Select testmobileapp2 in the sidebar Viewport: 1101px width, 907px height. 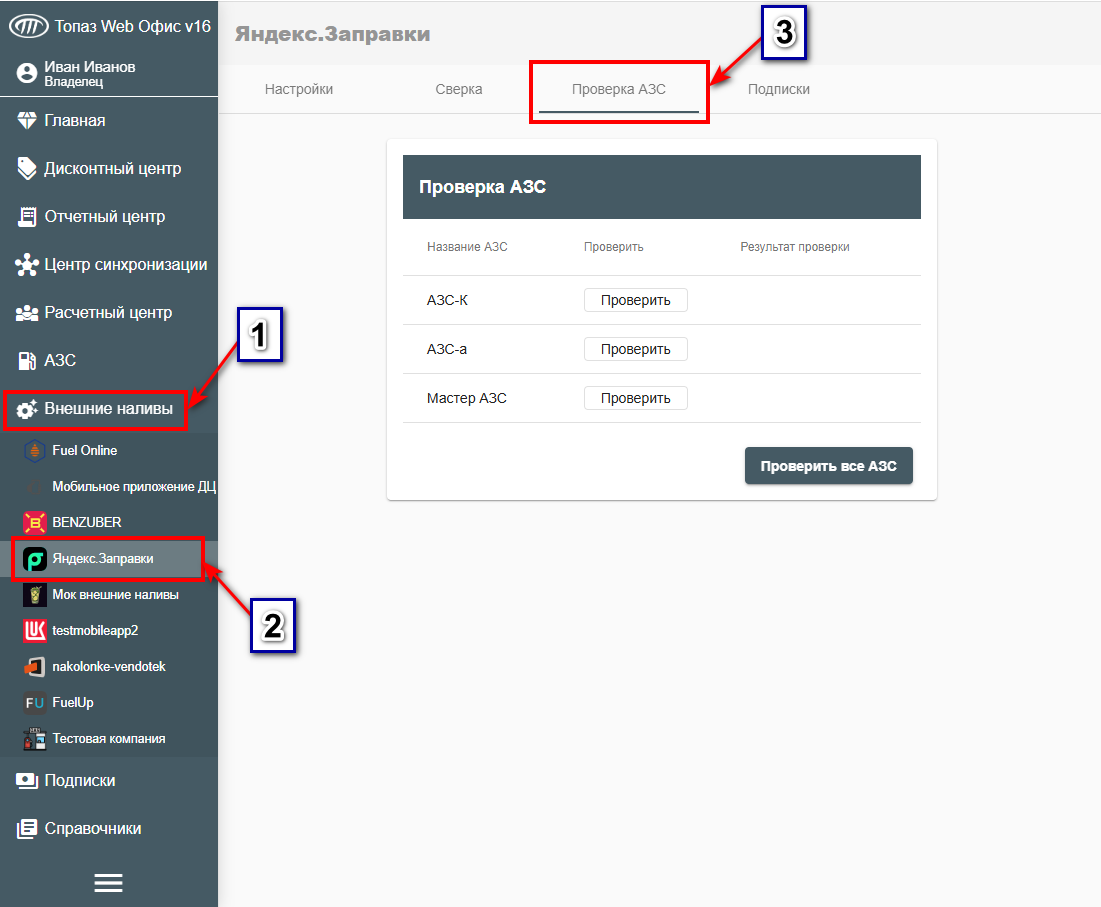tap(109, 630)
